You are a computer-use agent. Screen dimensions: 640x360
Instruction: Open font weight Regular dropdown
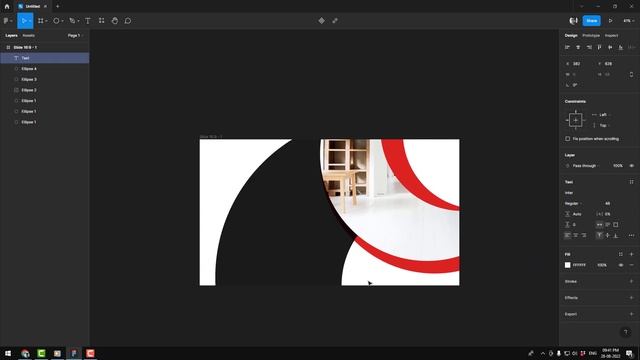(573, 203)
